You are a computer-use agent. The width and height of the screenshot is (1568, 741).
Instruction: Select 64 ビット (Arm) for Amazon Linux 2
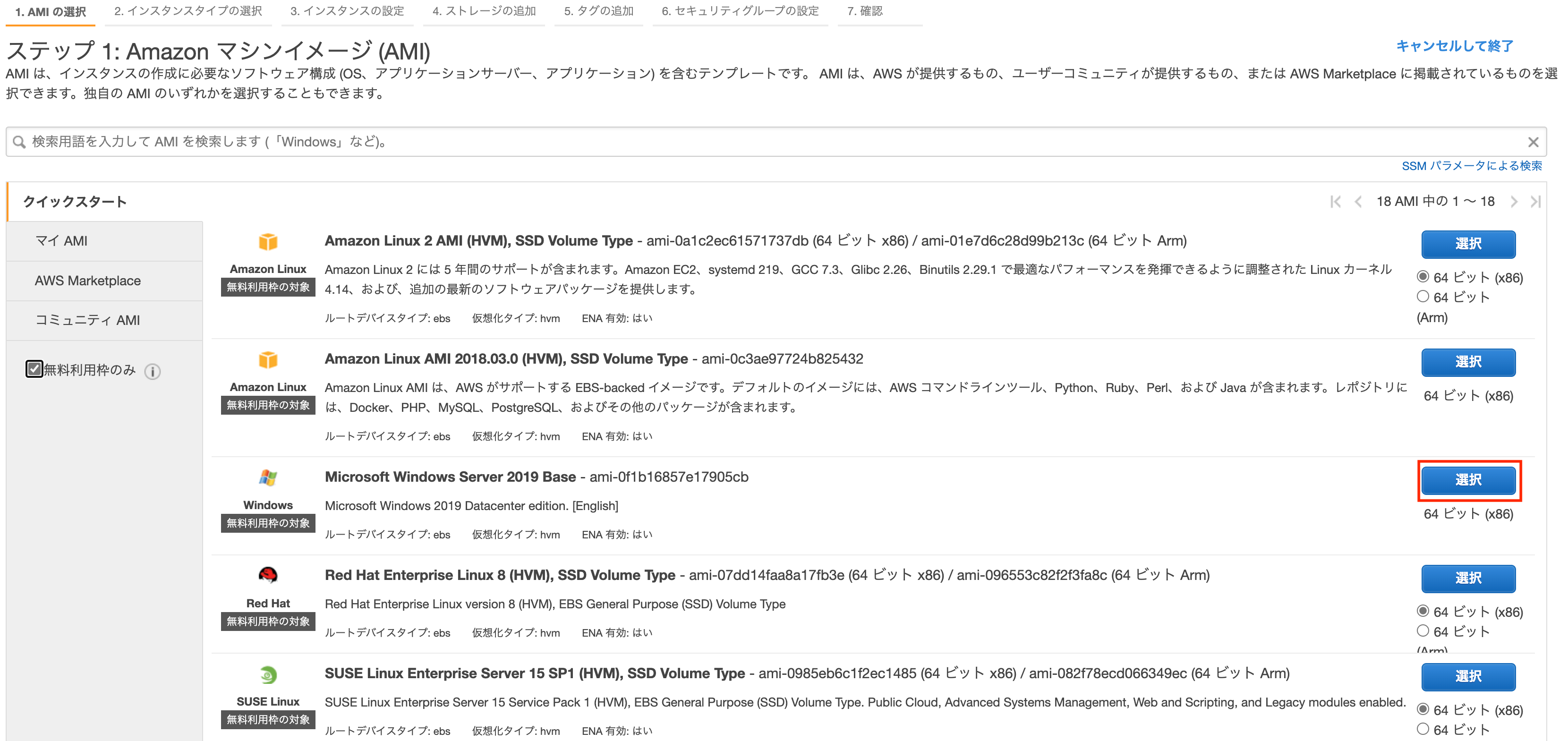tap(1423, 297)
